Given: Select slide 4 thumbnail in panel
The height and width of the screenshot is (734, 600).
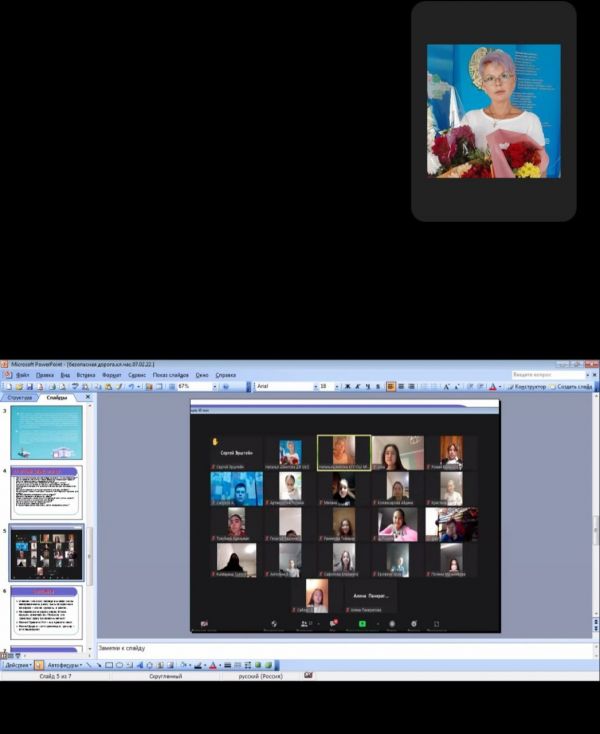Looking at the screenshot, I should coord(47,492).
